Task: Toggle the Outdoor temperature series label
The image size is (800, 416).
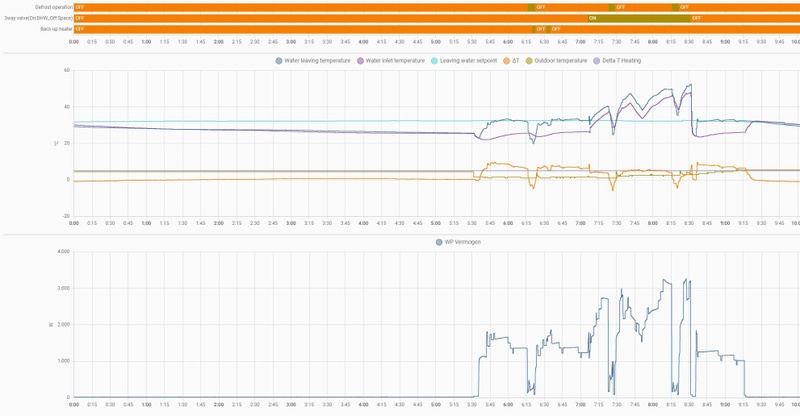Action: [x=561, y=61]
